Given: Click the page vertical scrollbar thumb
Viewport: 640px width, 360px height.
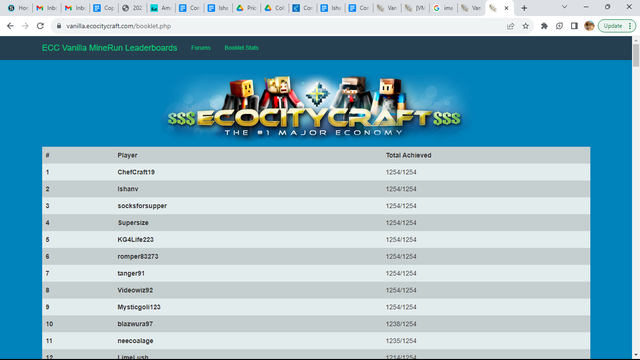Looking at the screenshot, I should pos(636,55).
